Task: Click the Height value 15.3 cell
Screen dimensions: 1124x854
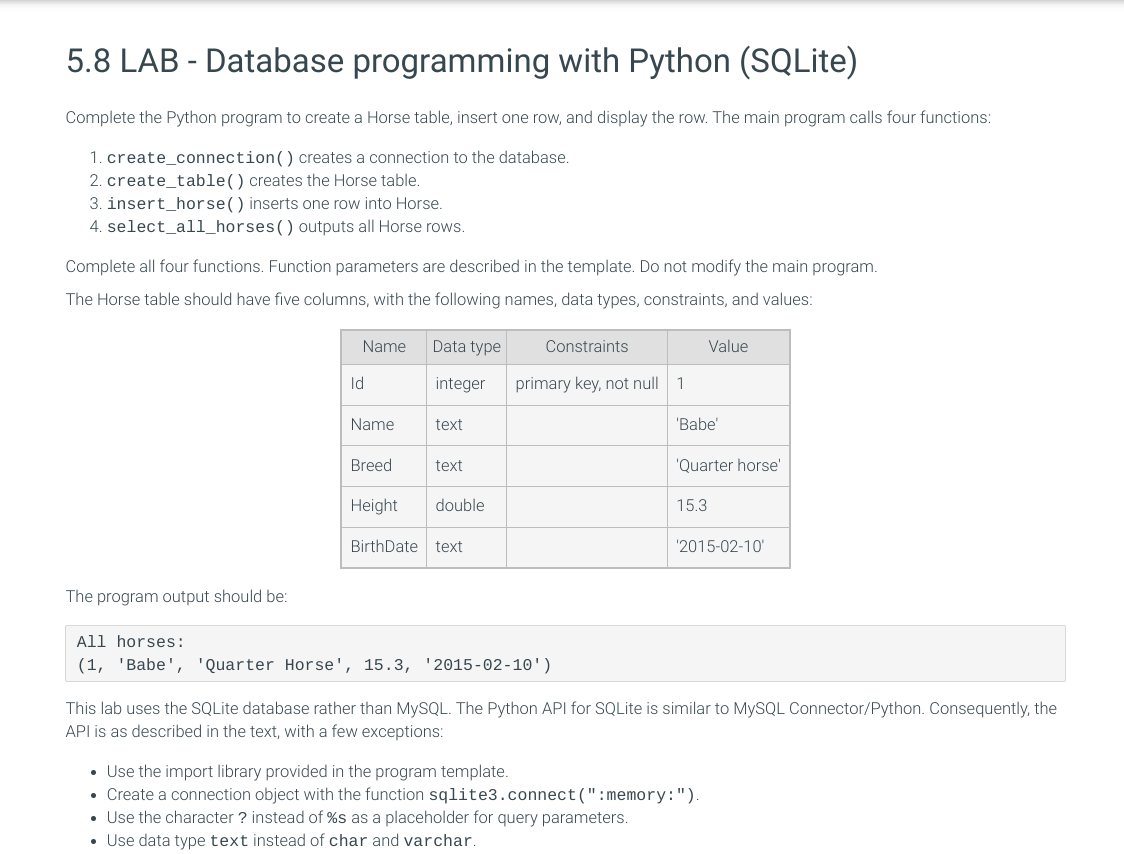Action: 691,506
